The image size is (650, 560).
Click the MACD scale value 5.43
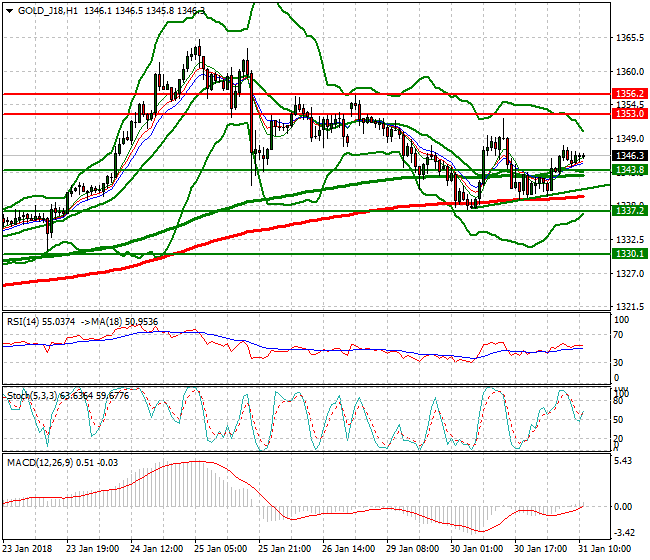[x=623, y=461]
